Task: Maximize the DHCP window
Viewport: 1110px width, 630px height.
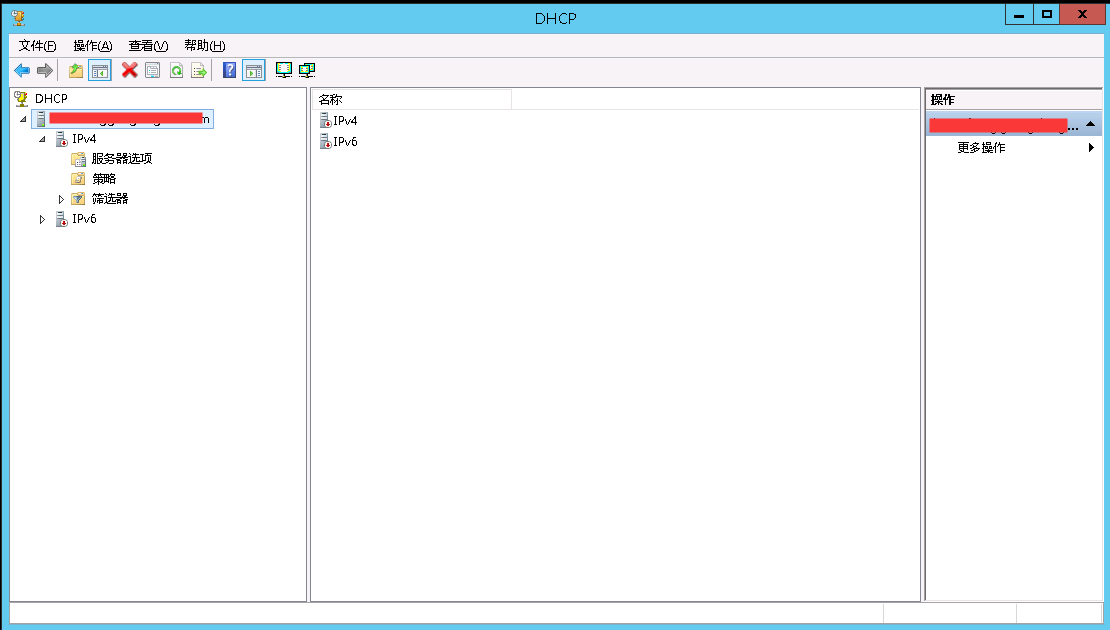Action: (1046, 14)
